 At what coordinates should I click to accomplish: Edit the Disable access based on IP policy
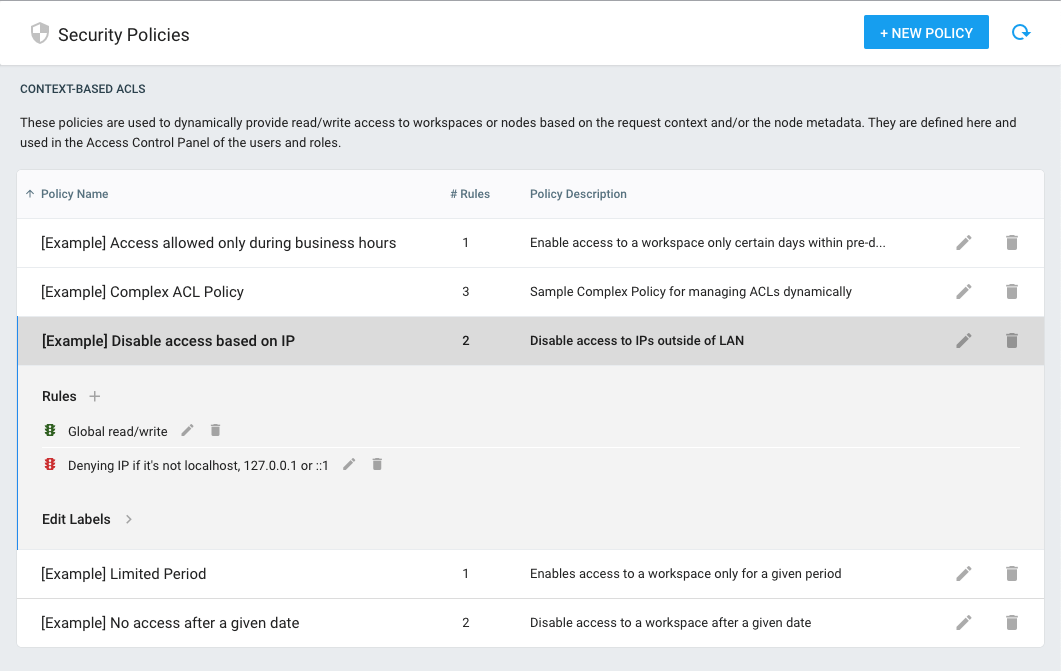coord(964,341)
